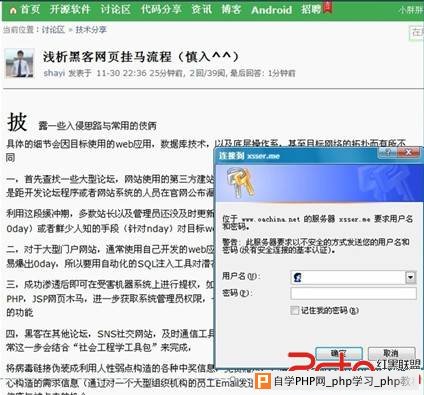Enable the 记住我的密码 checkbox

coord(294,311)
